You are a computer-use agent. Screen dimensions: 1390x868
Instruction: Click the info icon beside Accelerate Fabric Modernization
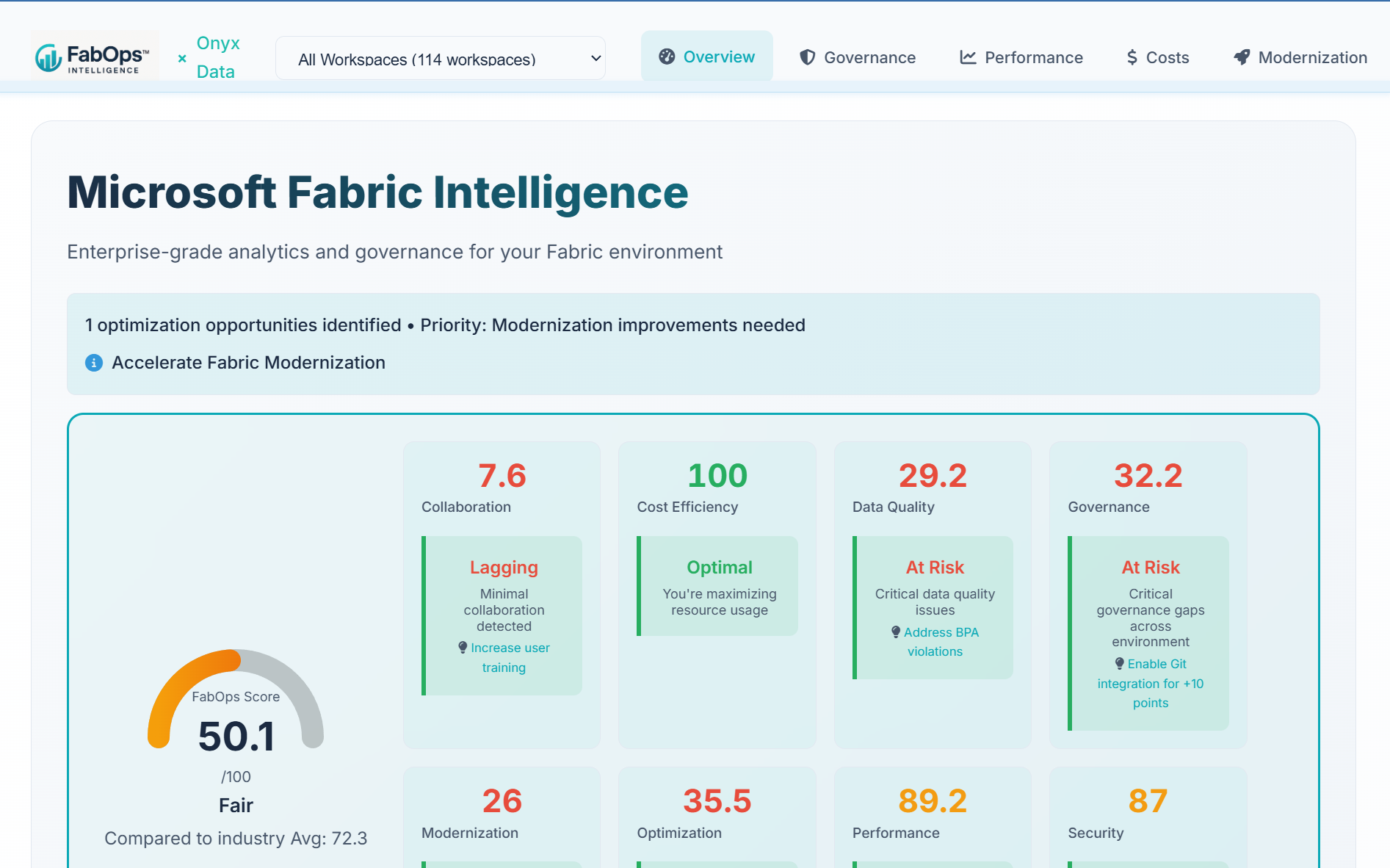tap(94, 363)
